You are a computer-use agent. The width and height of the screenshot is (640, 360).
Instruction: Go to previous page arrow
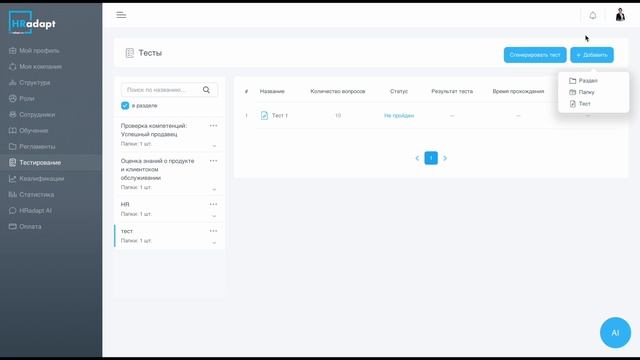(x=417, y=158)
